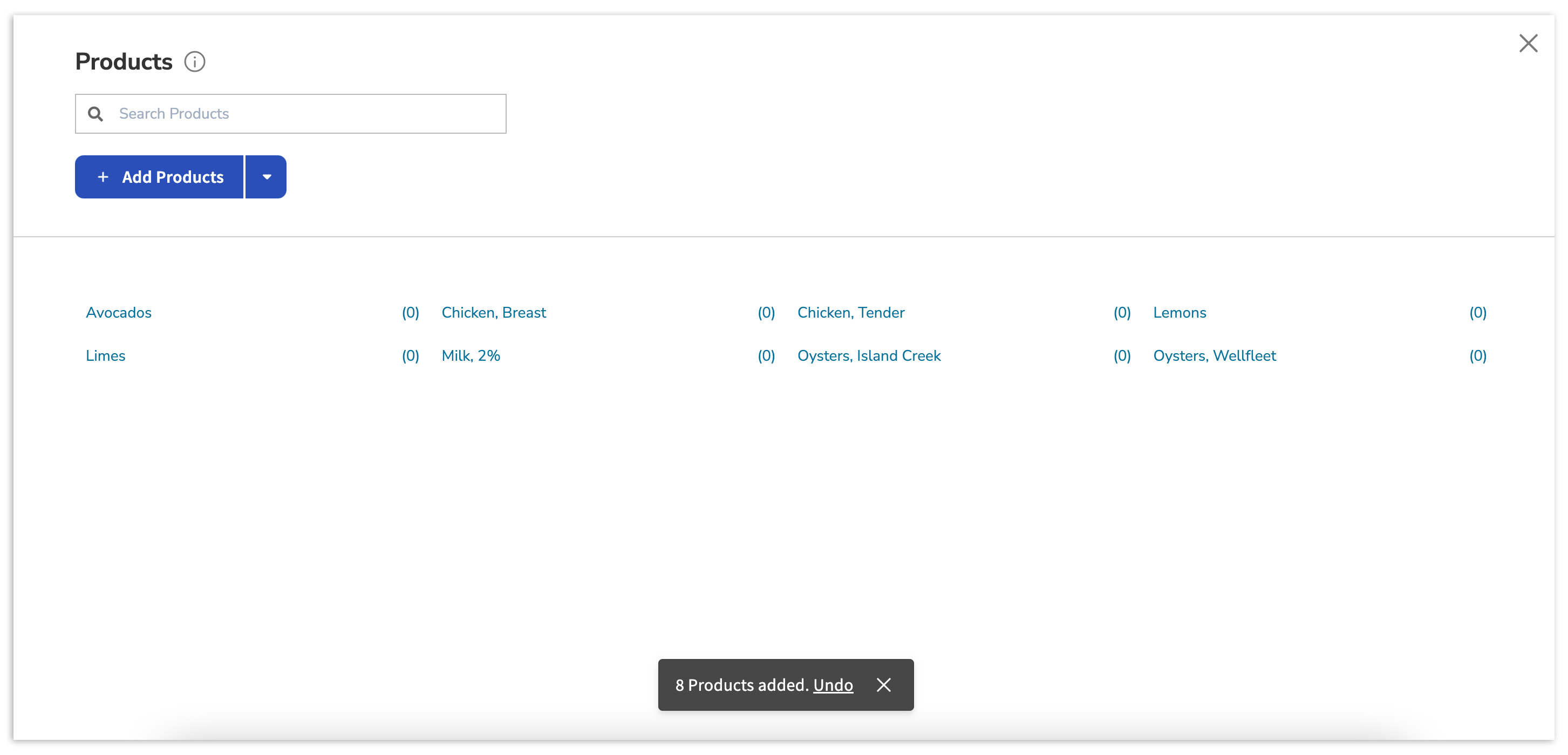Viewport: 1568px width, 755px height.
Task: Click the info icon next to Products heading
Action: coord(194,61)
